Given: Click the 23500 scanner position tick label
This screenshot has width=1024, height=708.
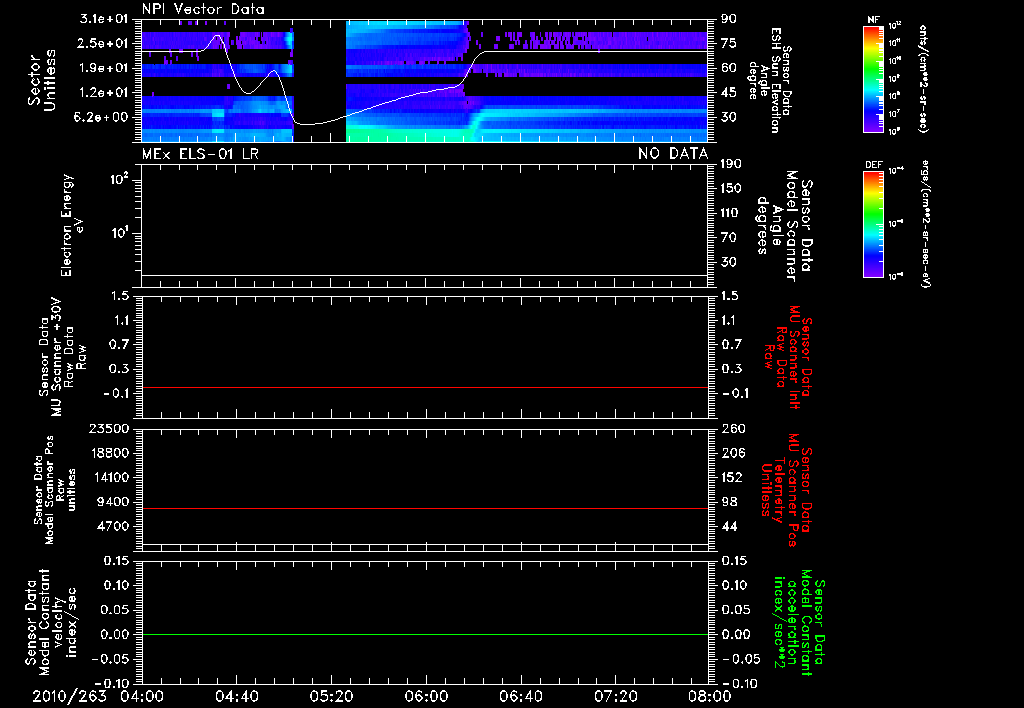Looking at the screenshot, I should tap(110, 428).
